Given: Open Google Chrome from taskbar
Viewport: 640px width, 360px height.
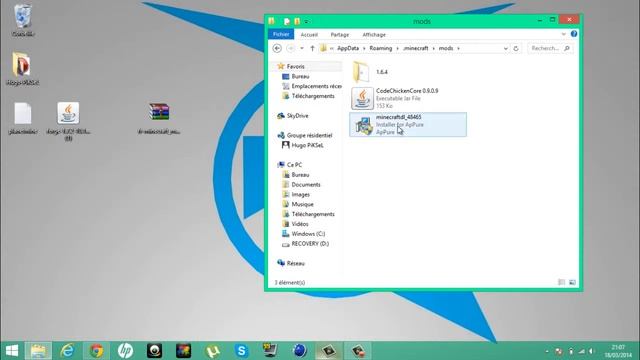Looking at the screenshot, I should click(96, 351).
